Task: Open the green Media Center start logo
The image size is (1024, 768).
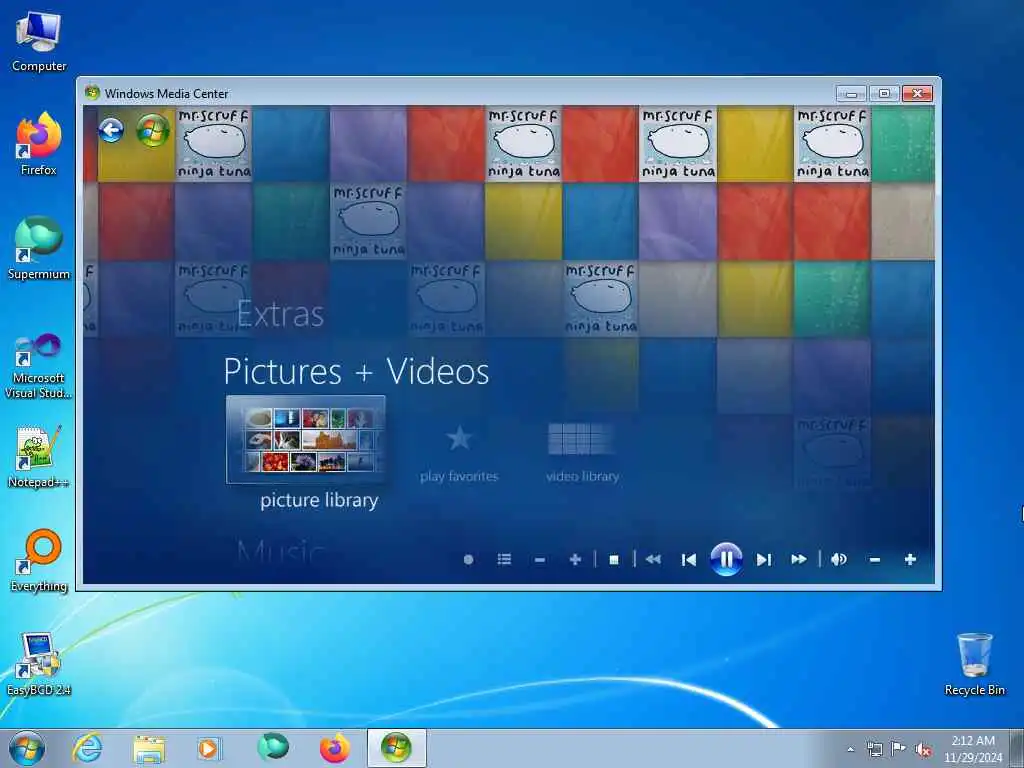Action: pyautogui.click(x=153, y=130)
